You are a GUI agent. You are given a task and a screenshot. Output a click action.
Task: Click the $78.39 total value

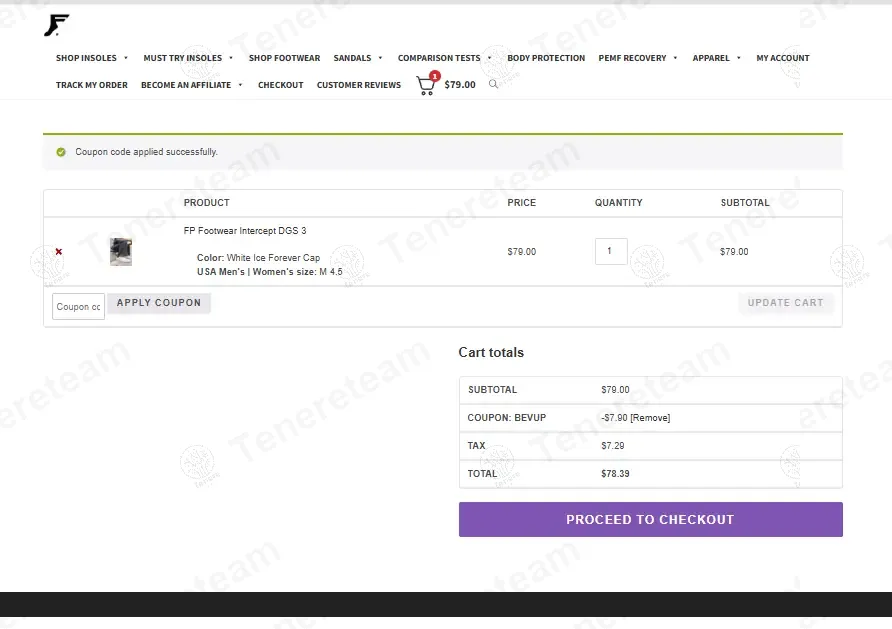point(615,474)
